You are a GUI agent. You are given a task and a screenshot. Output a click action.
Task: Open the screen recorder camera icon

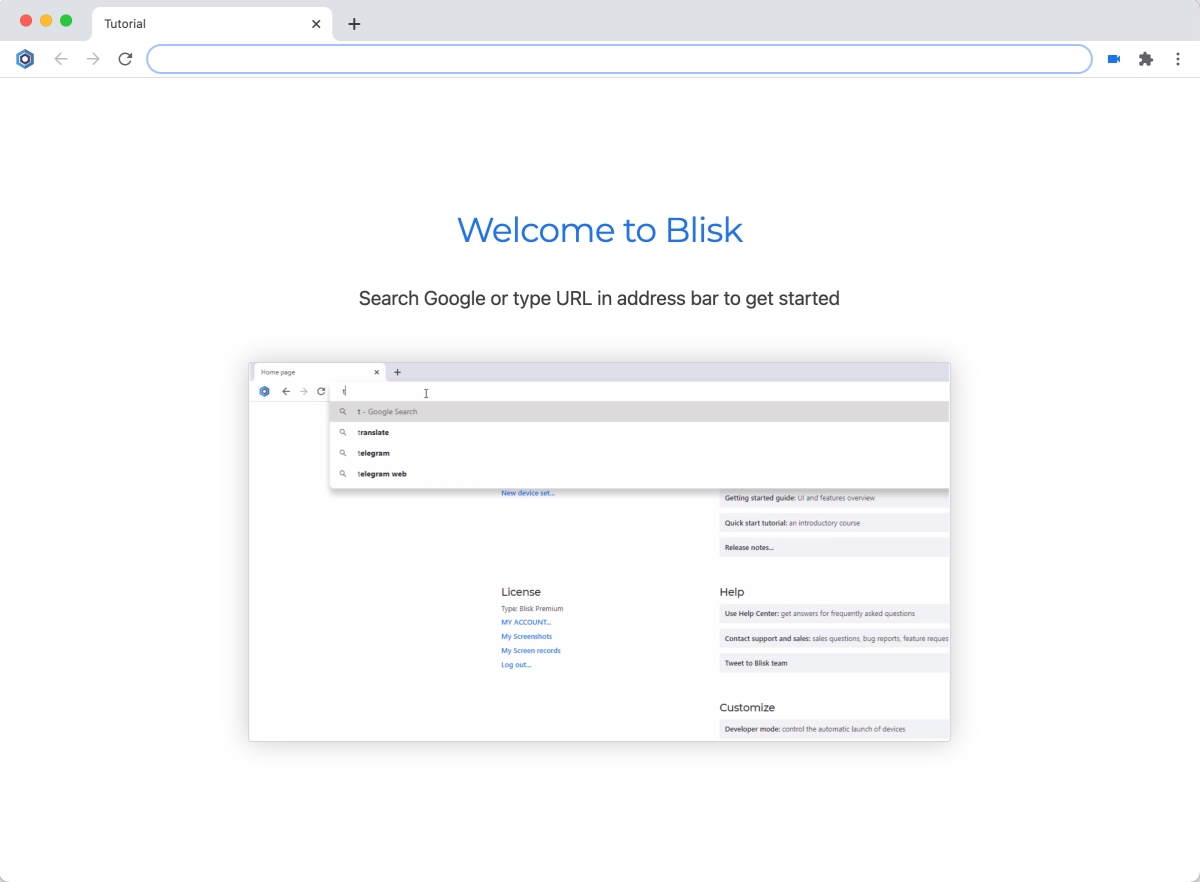pos(1114,59)
